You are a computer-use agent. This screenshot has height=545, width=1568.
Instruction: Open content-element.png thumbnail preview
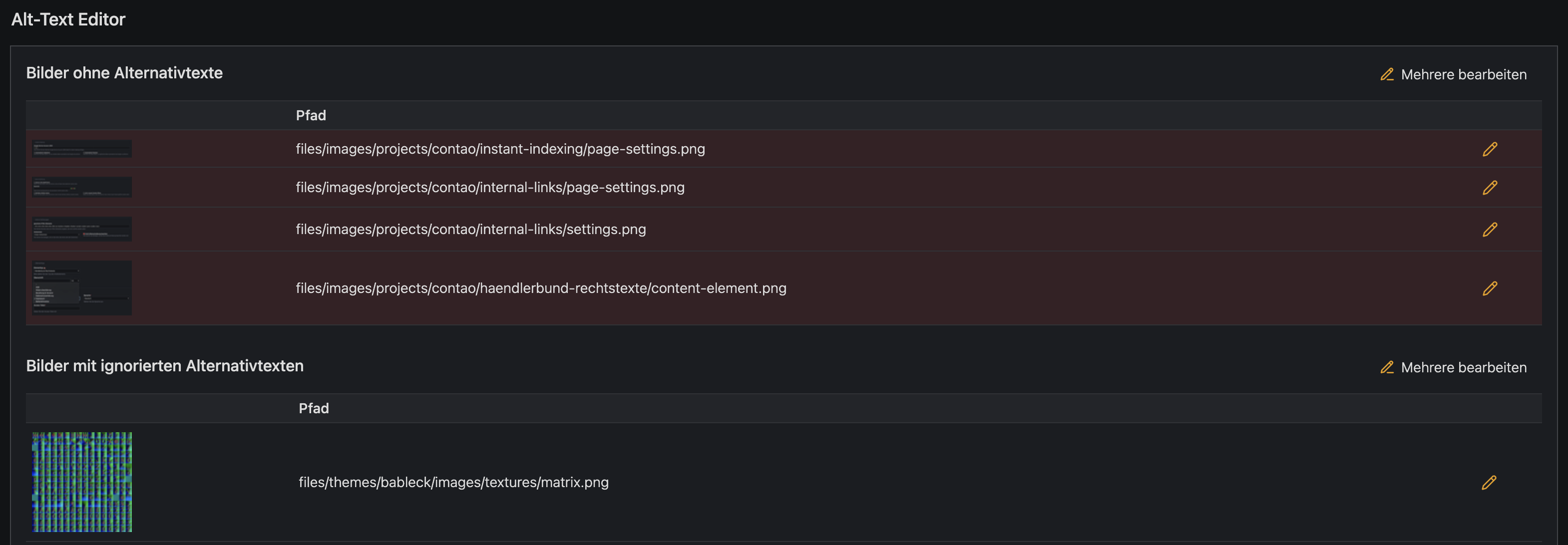(82, 287)
